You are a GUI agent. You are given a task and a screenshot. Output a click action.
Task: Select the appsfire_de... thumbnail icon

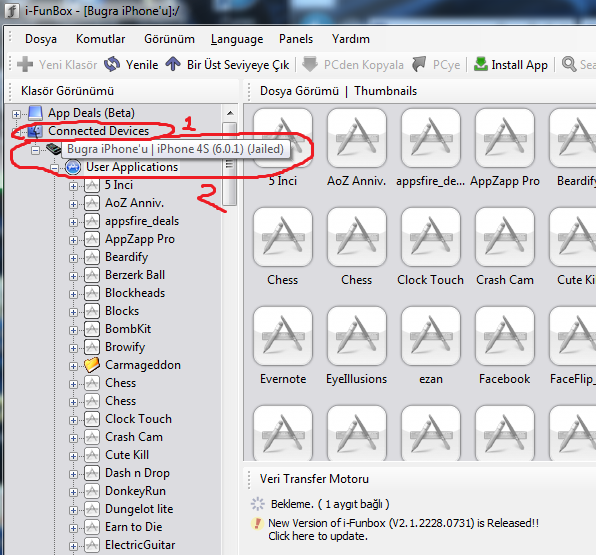click(x=431, y=138)
